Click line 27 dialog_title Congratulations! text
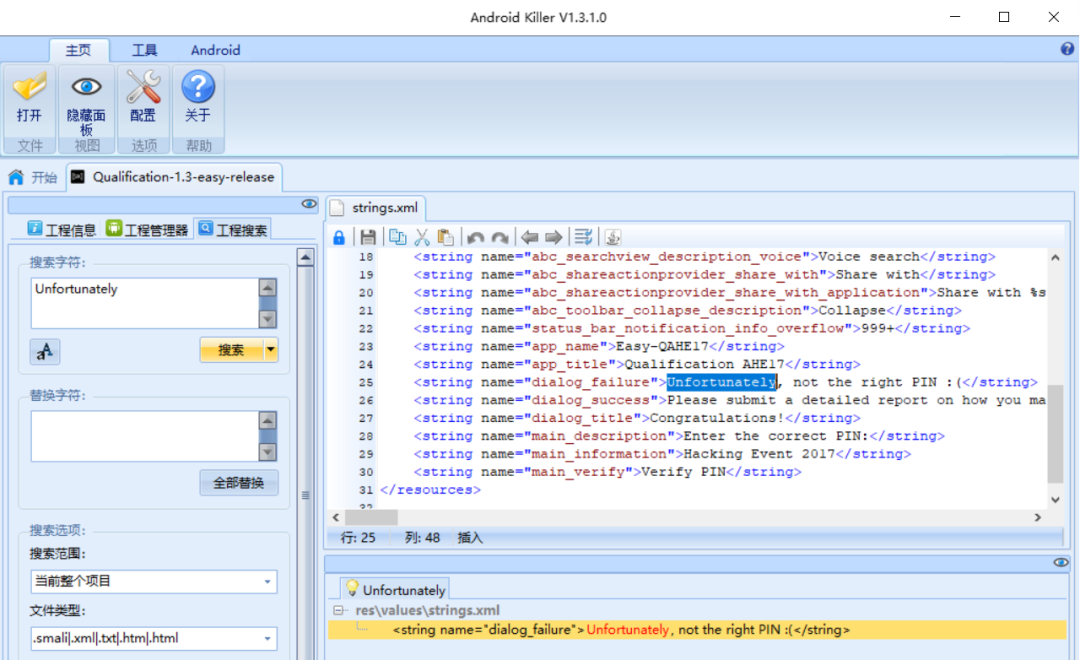Image resolution: width=1080 pixels, height=660 pixels. [x=637, y=418]
